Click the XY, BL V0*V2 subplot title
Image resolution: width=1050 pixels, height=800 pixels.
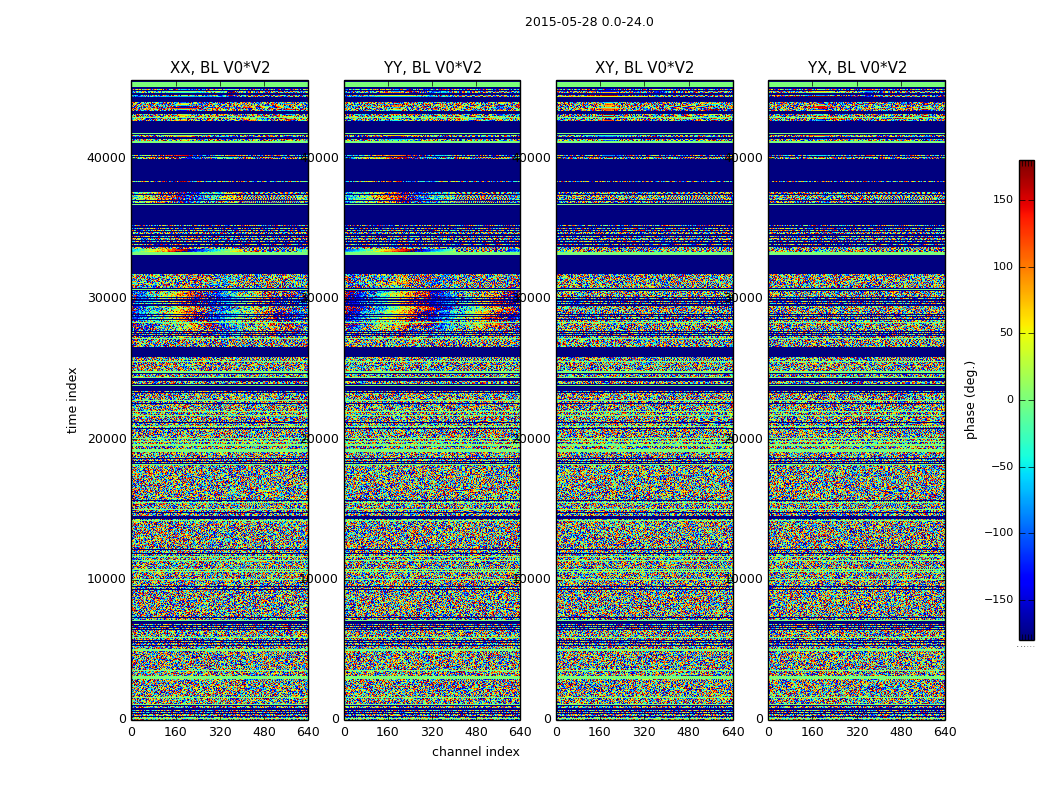click(644, 68)
